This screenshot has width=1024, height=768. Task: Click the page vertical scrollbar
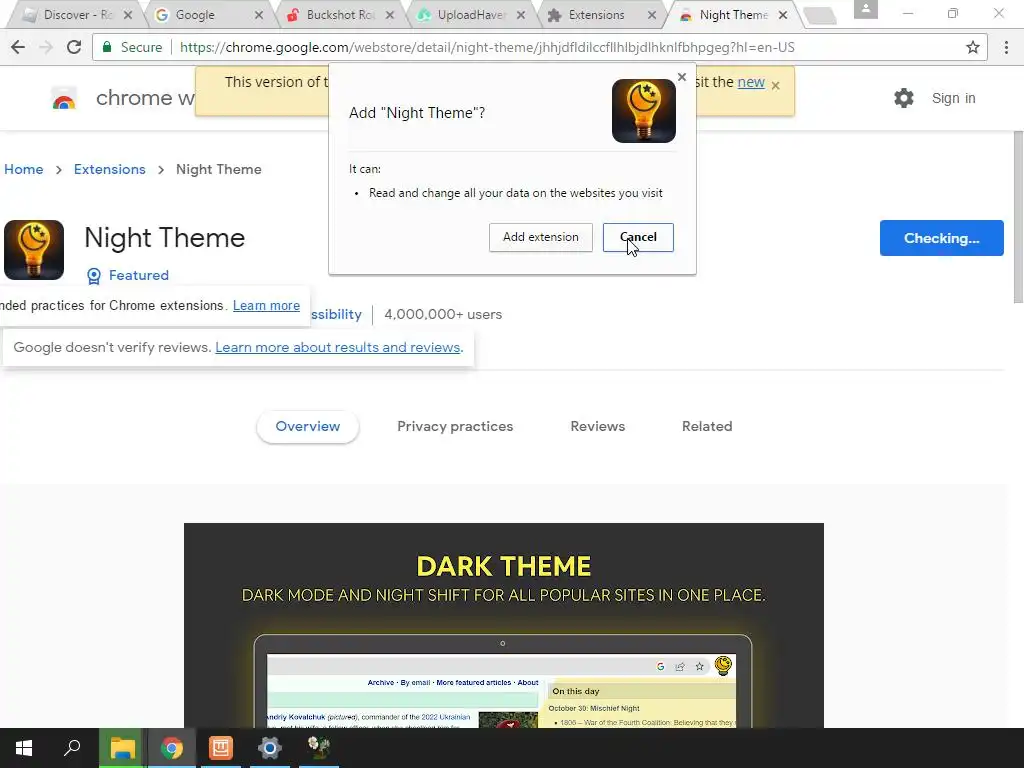(1018, 217)
